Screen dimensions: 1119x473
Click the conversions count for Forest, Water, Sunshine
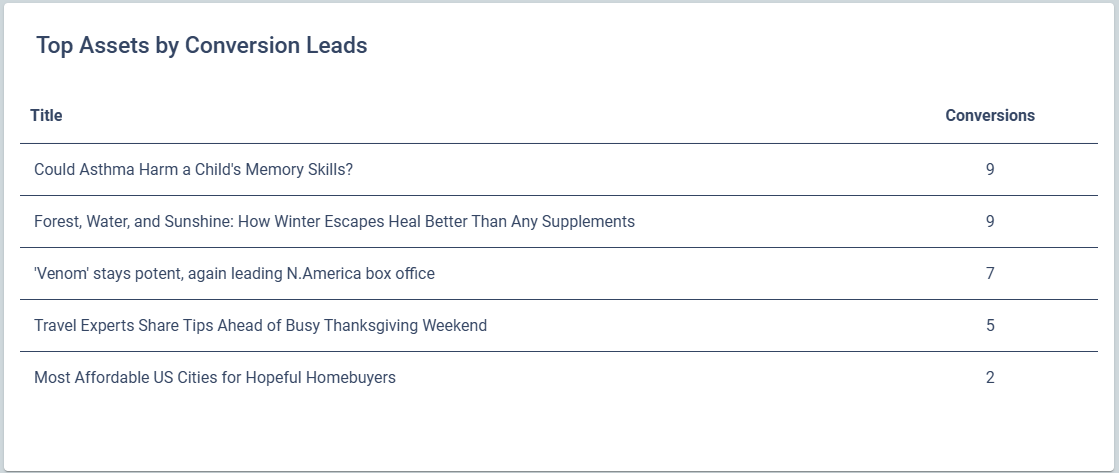(989, 222)
